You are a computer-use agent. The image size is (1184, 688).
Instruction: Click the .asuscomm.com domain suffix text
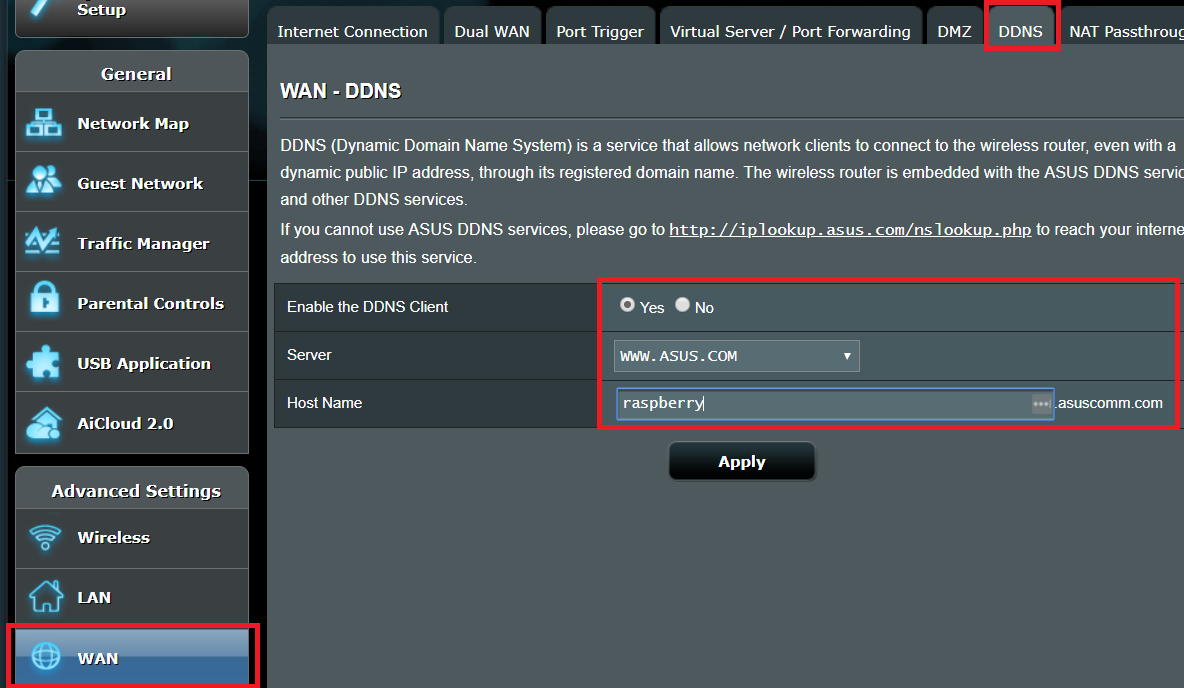1109,403
